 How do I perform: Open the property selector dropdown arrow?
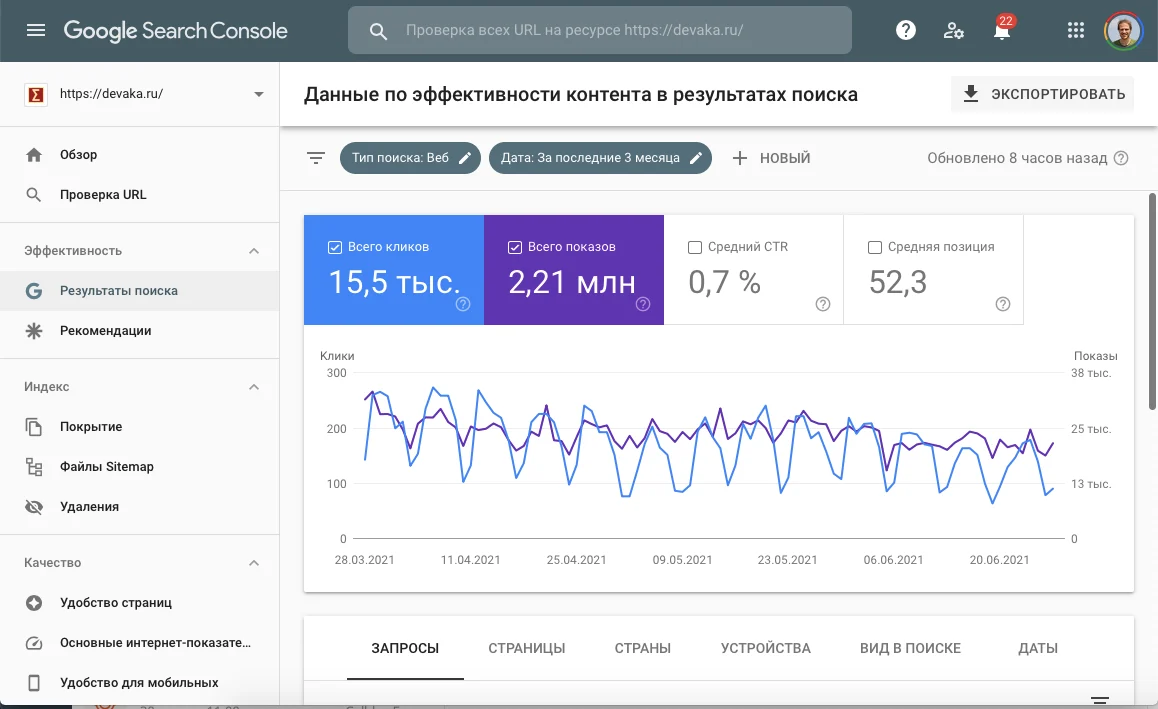[258, 95]
